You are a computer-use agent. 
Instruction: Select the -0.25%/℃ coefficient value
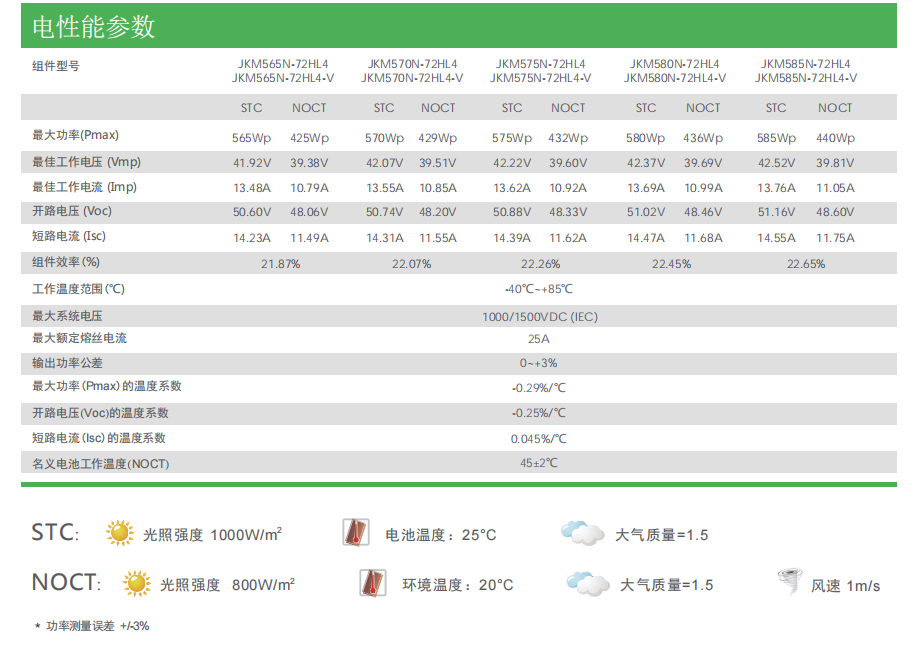tap(539, 413)
